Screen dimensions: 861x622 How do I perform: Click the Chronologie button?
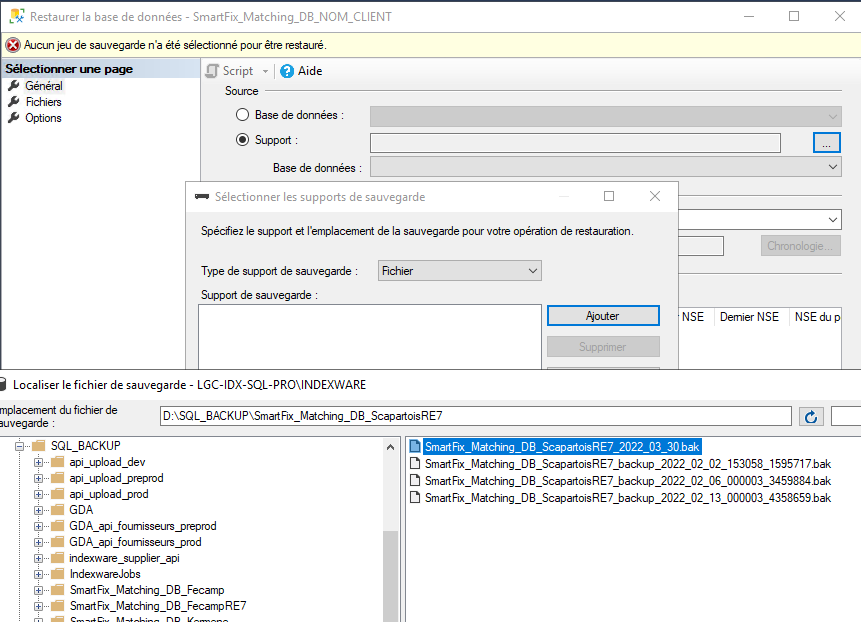pos(800,245)
